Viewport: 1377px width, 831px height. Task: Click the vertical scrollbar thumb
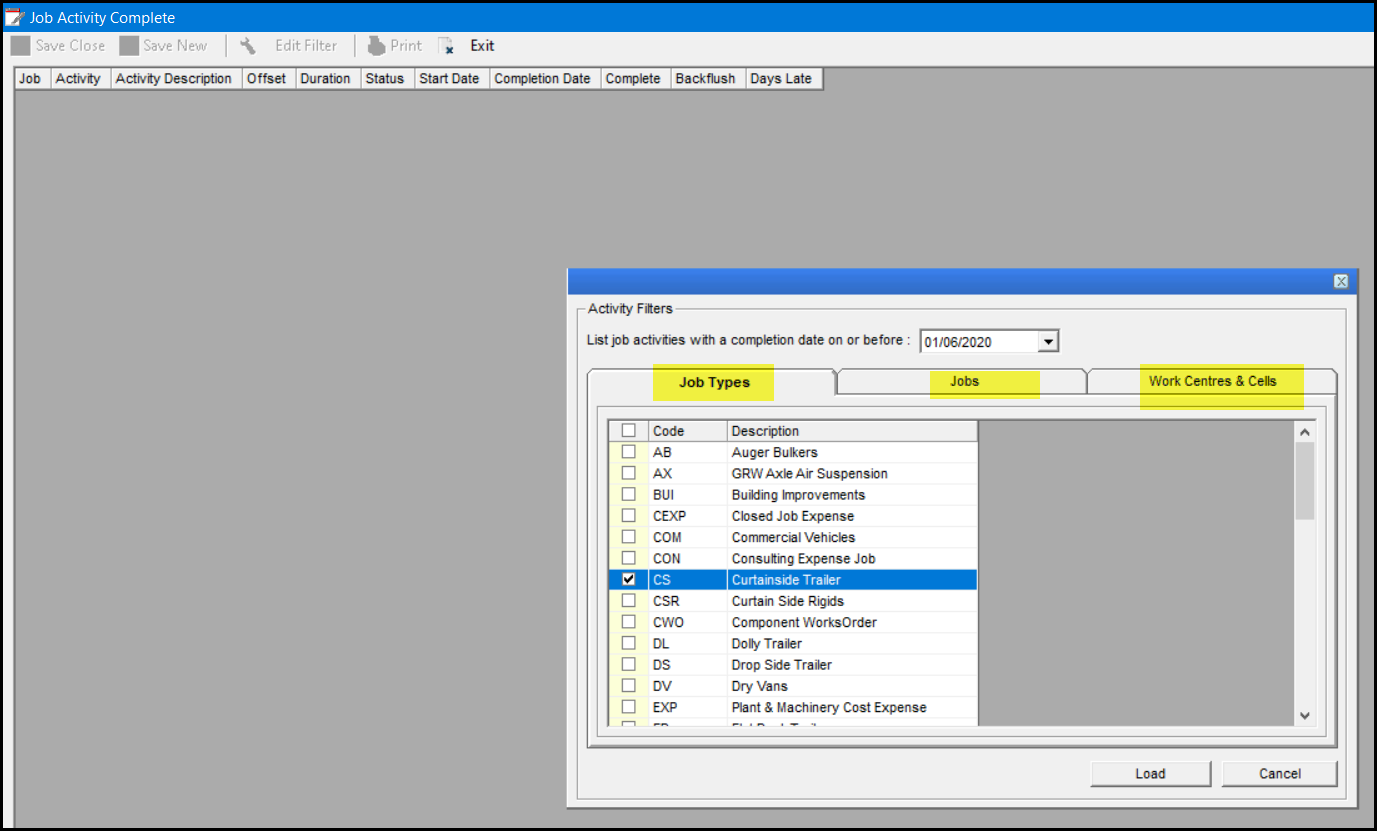(1304, 480)
